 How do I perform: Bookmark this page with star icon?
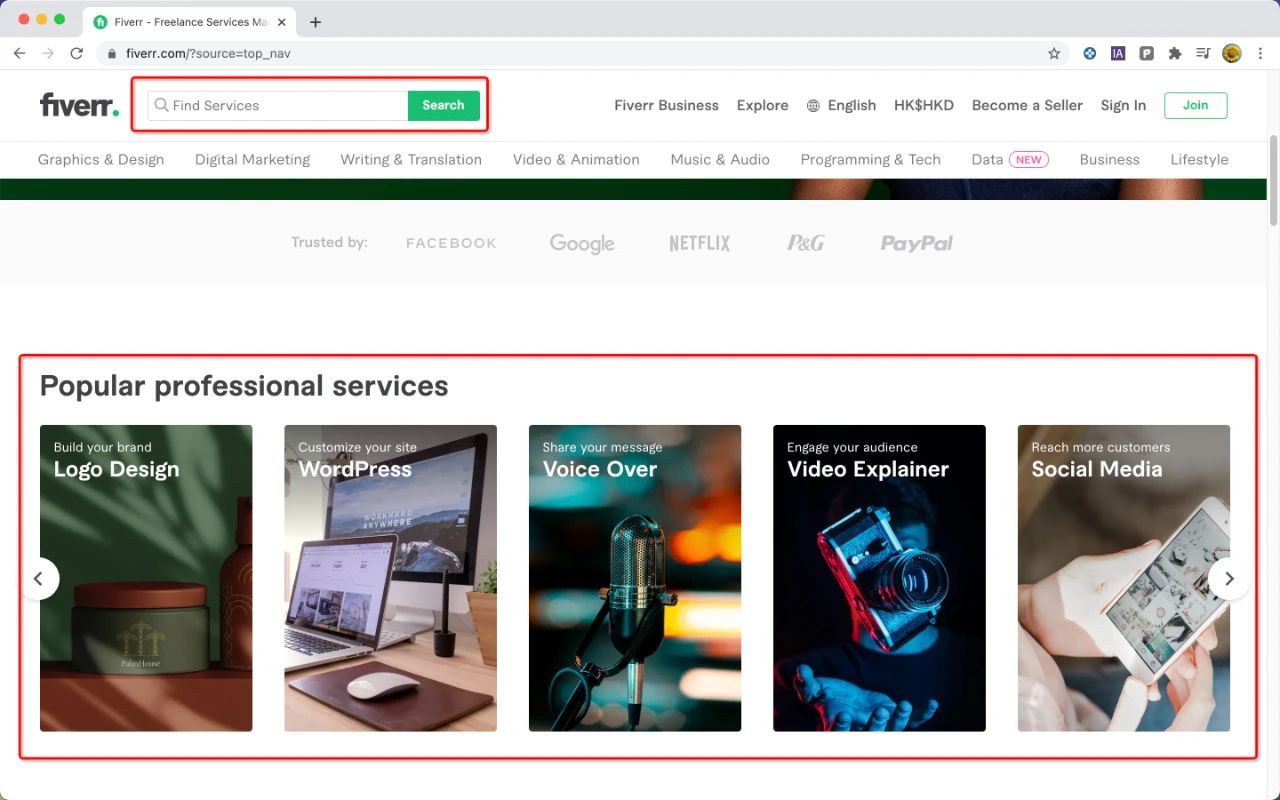[1054, 54]
